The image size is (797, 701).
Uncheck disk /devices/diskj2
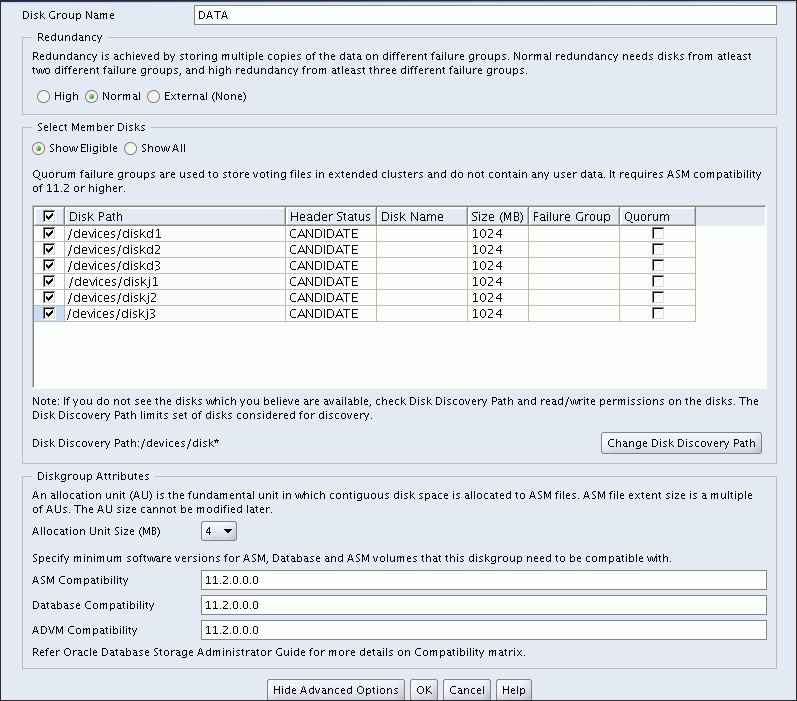[49, 297]
